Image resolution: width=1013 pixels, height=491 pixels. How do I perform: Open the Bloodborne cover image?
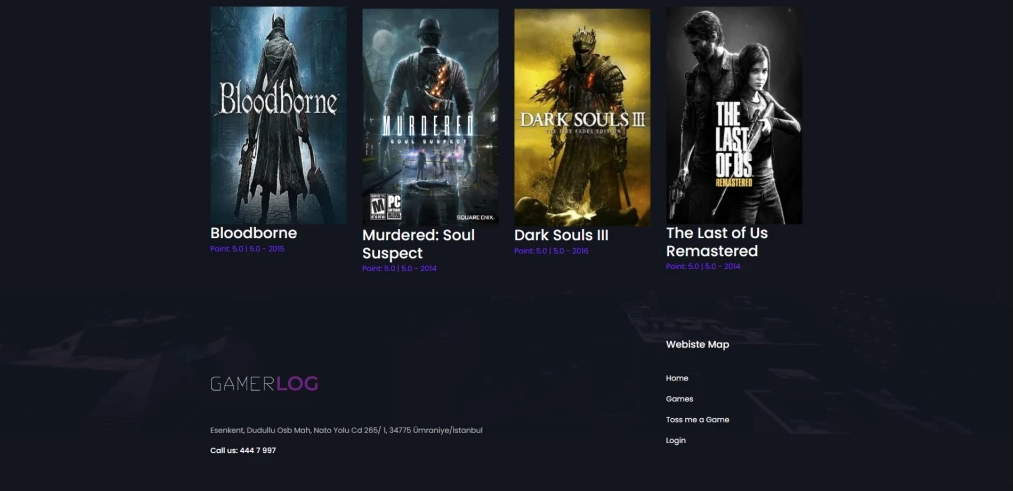pyautogui.click(x=278, y=115)
